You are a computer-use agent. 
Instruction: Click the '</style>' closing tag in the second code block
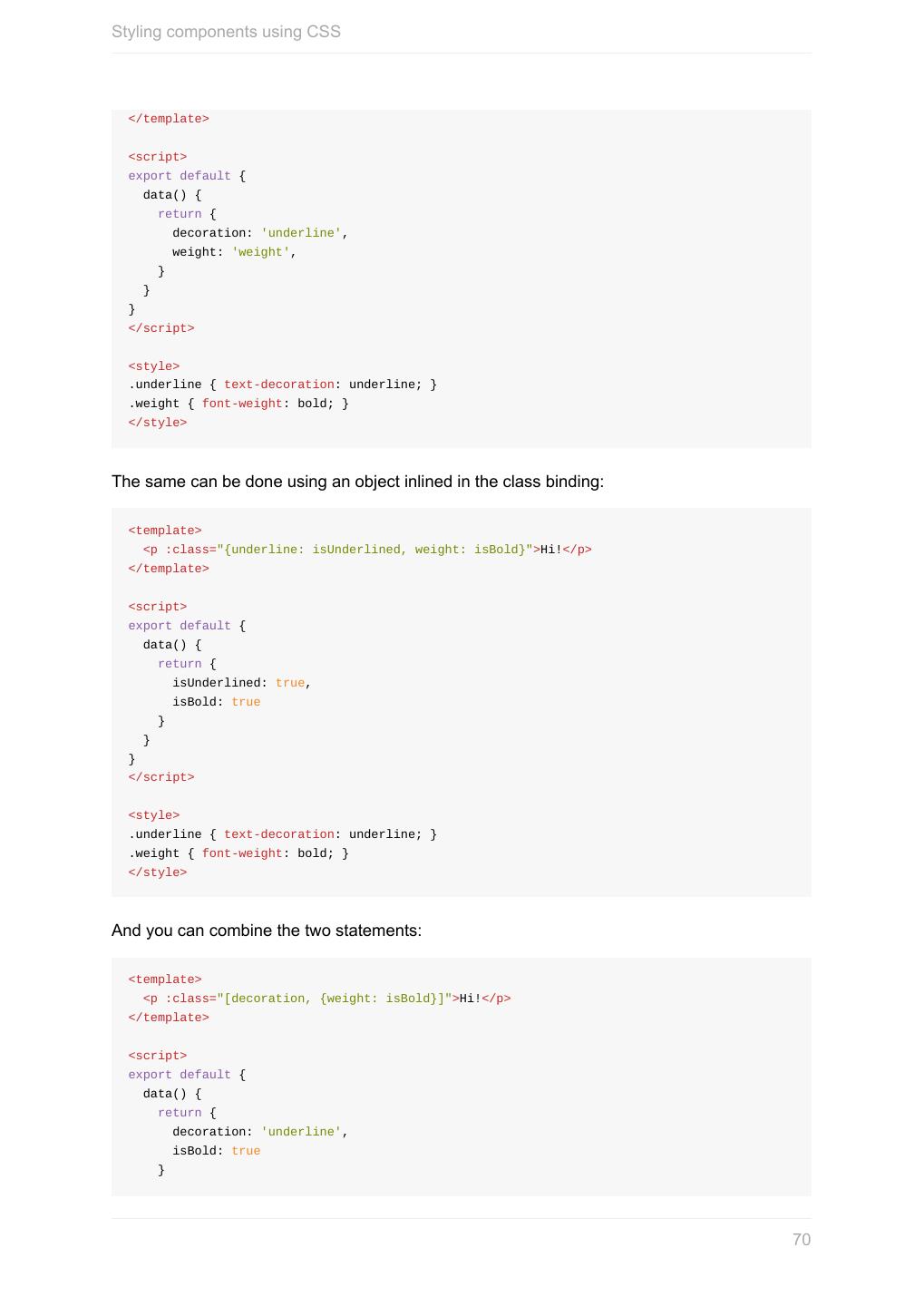158,872
